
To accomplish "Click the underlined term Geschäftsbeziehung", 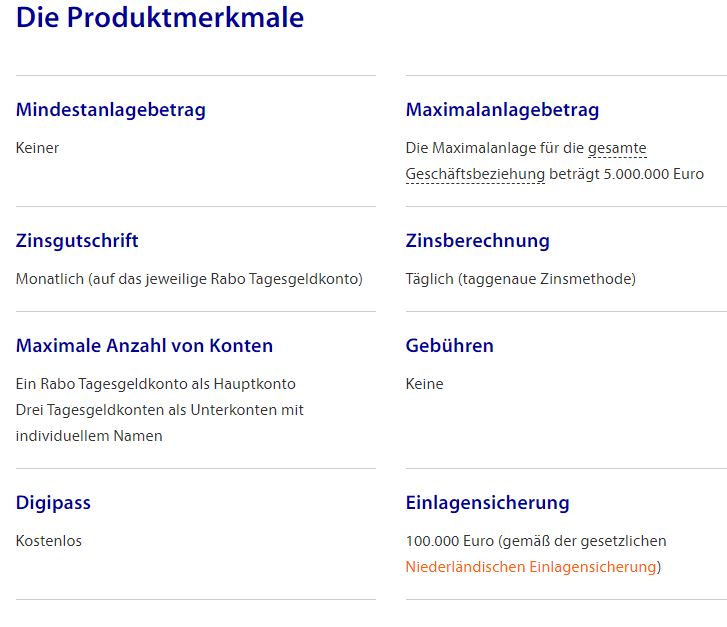I will [x=475, y=174].
